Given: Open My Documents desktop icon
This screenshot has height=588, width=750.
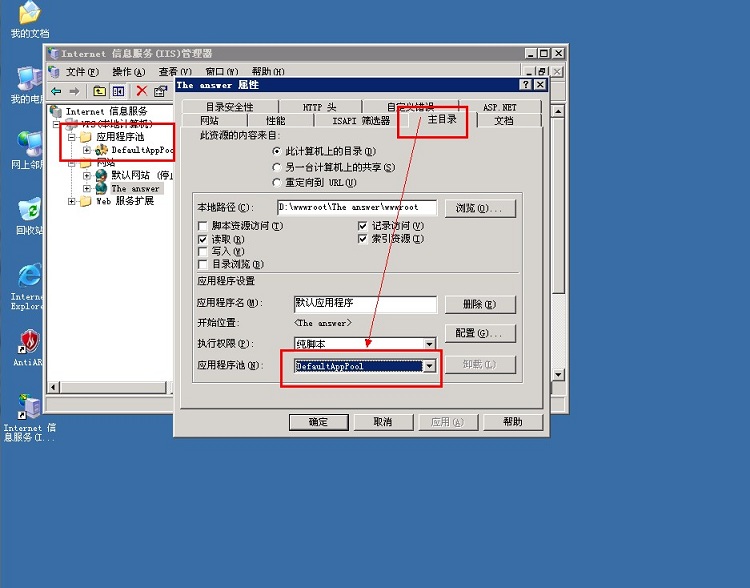Looking at the screenshot, I should tap(29, 13).
